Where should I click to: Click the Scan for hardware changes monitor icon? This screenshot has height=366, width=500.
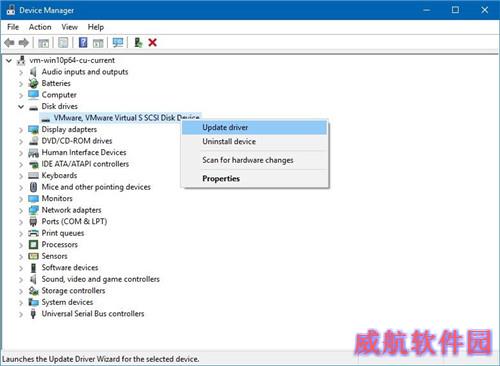pos(118,43)
